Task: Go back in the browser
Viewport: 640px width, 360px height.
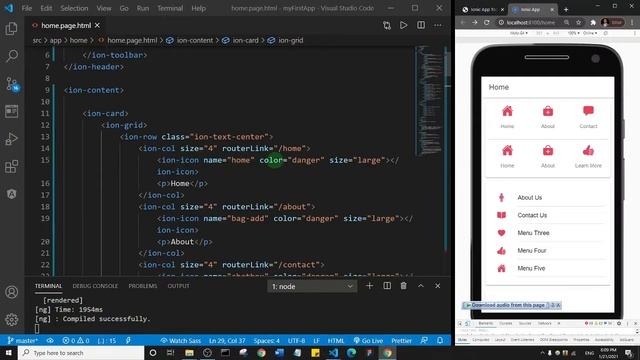Action: point(463,22)
